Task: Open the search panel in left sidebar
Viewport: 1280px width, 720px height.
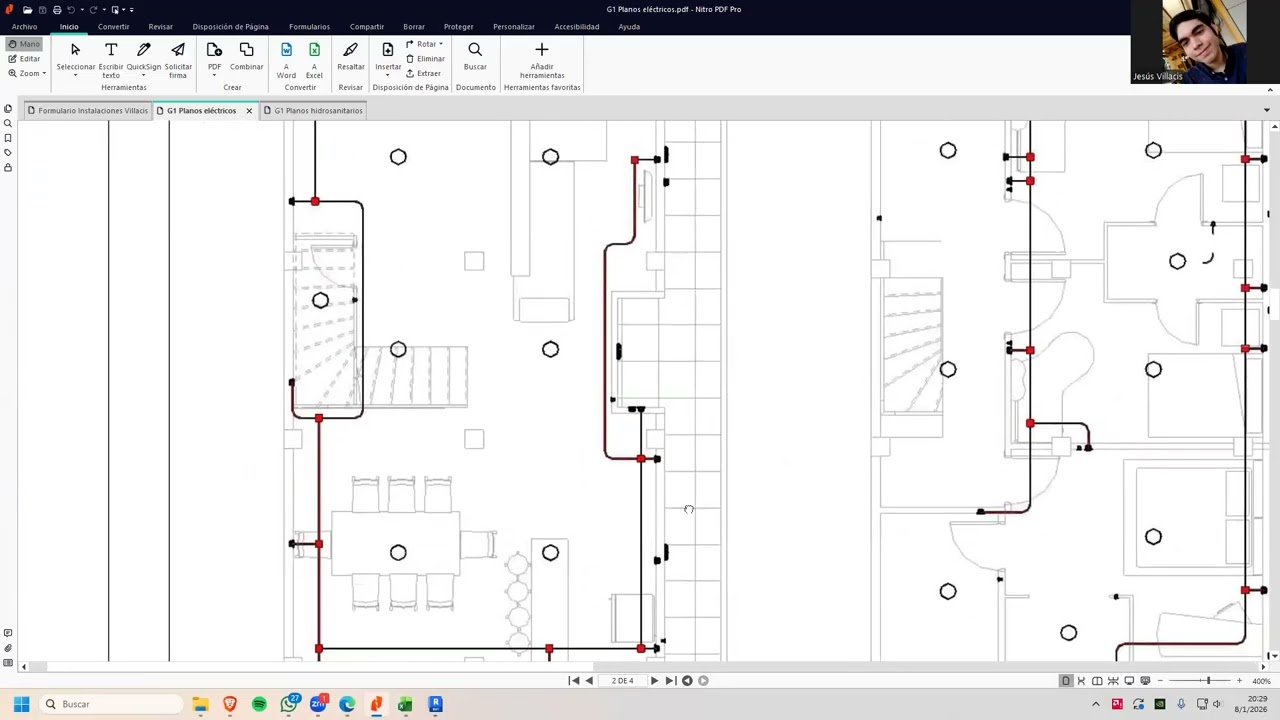Action: click(x=8, y=124)
